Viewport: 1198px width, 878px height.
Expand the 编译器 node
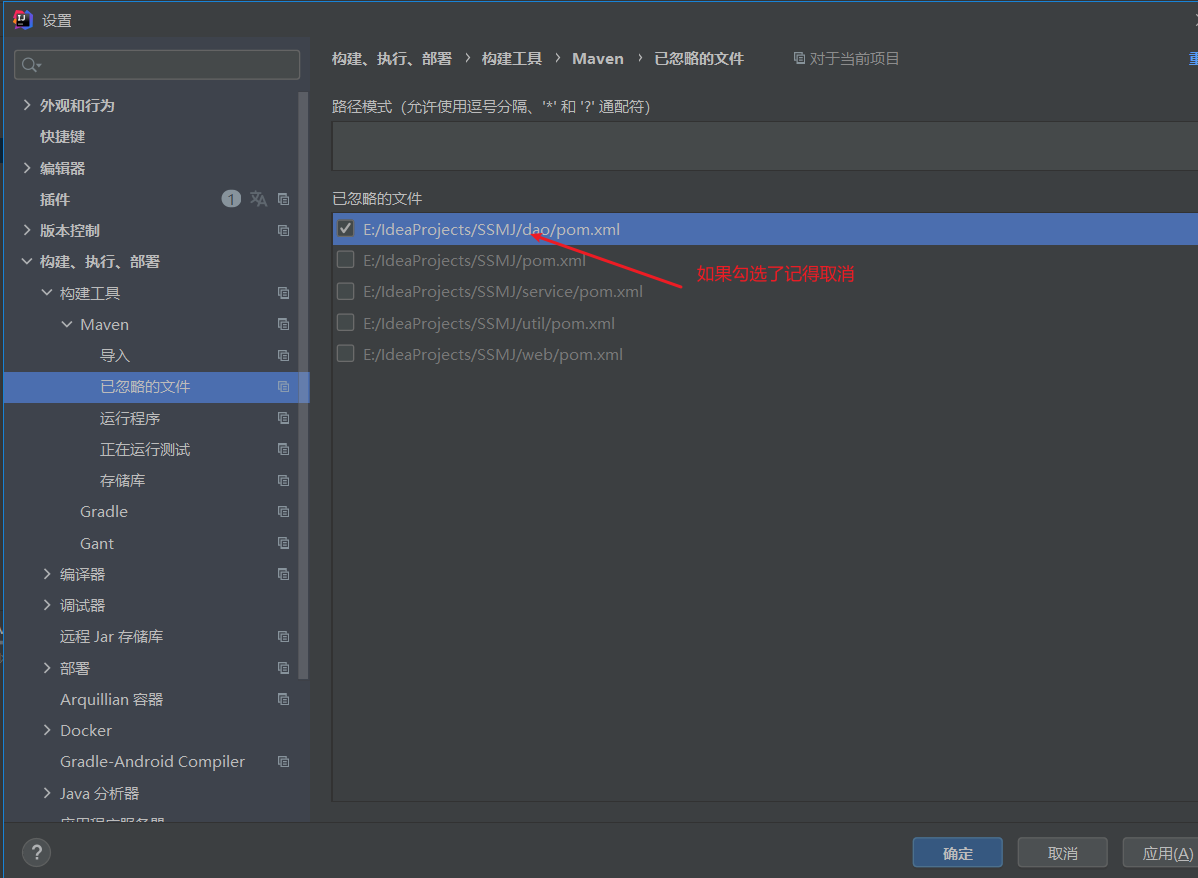pyautogui.click(x=47, y=574)
